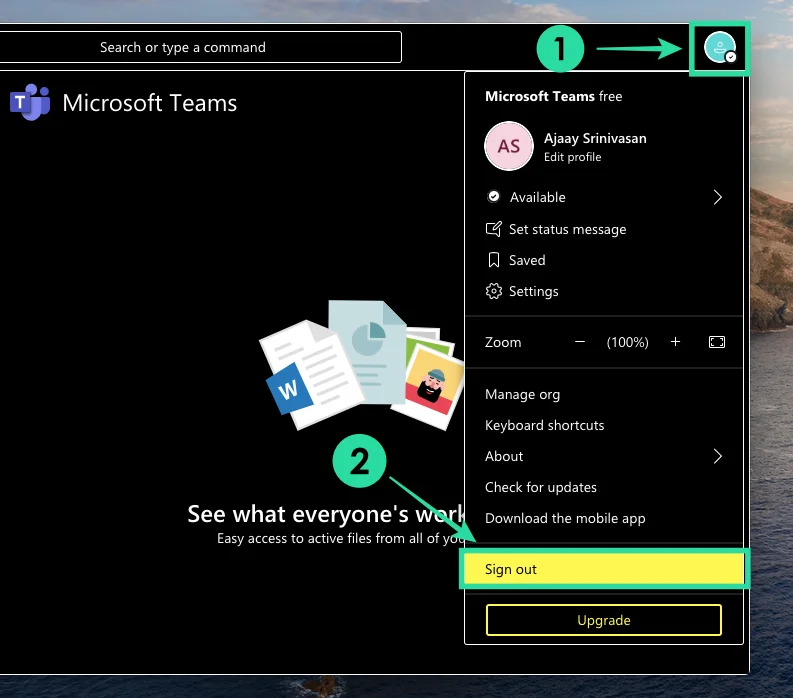Expand the Available status submenu arrow
The image size is (793, 698).
click(717, 197)
